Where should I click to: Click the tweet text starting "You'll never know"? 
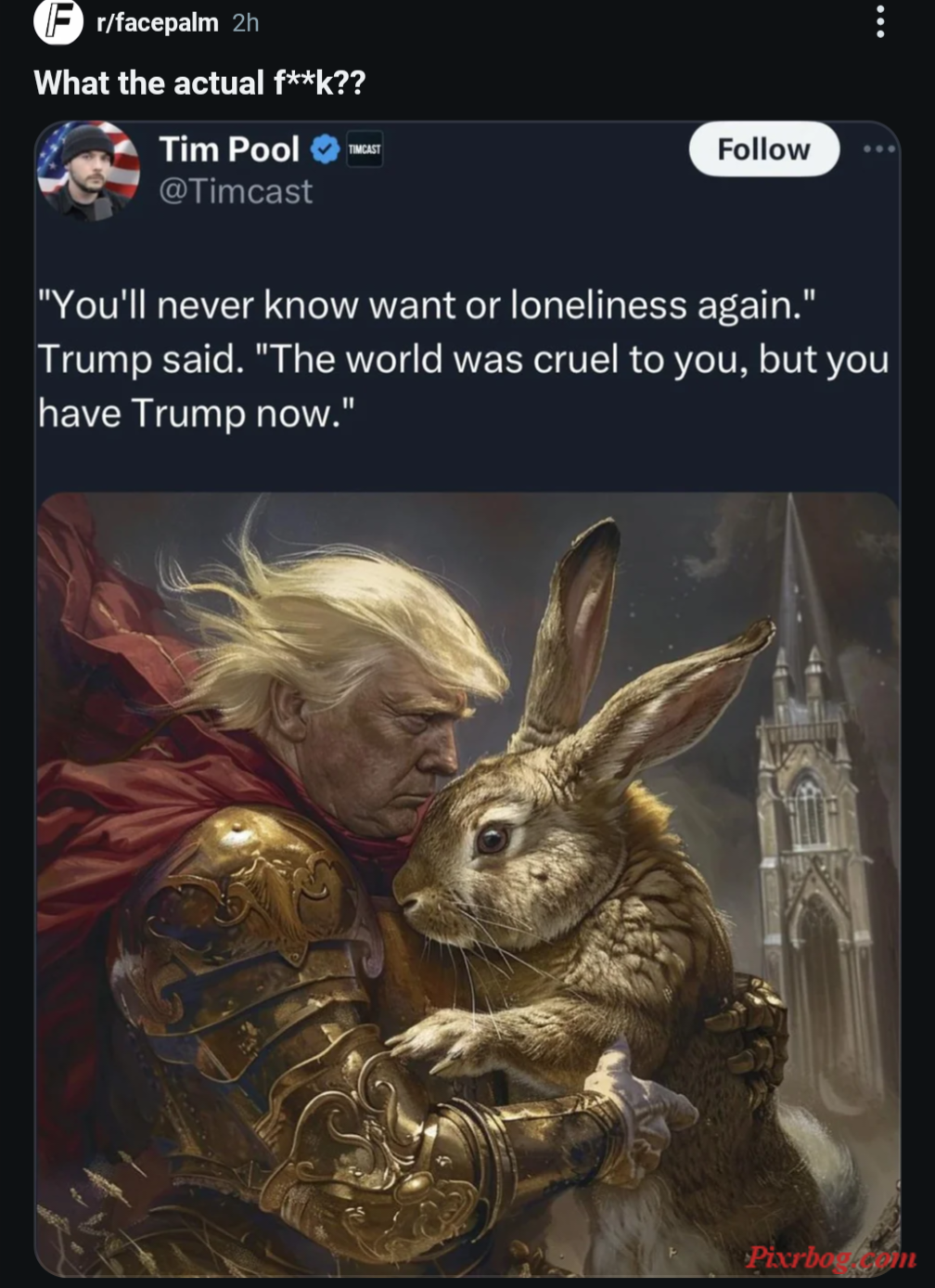[464, 359]
